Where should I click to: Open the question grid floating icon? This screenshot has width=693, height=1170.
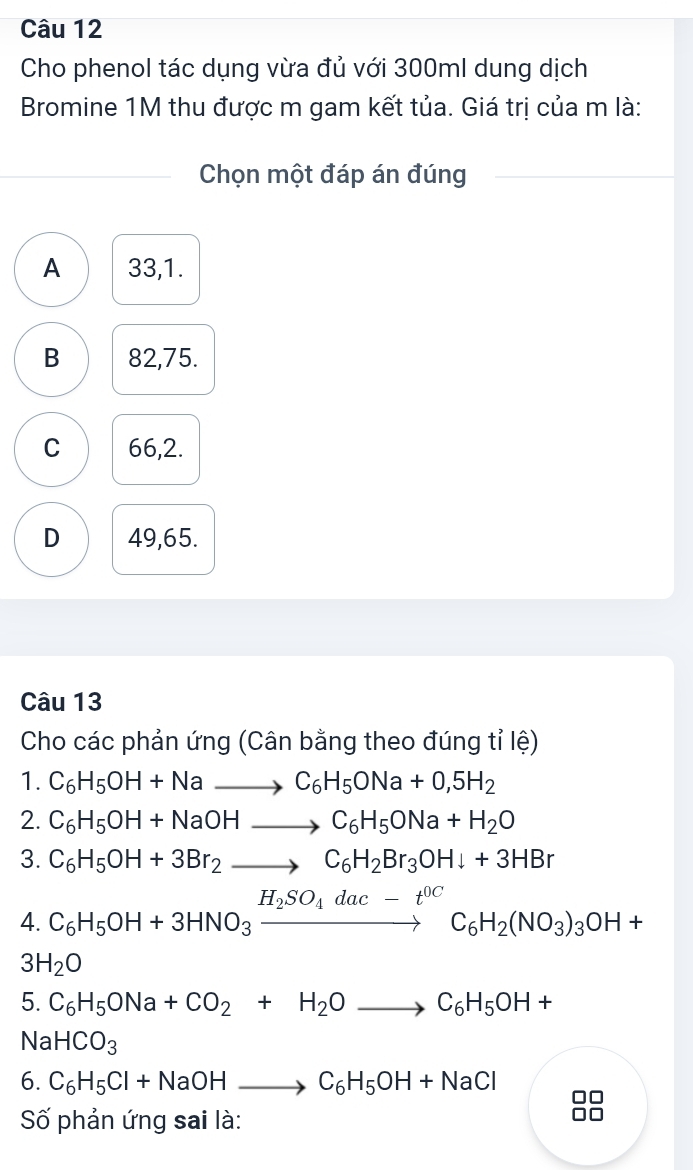pos(588,1106)
